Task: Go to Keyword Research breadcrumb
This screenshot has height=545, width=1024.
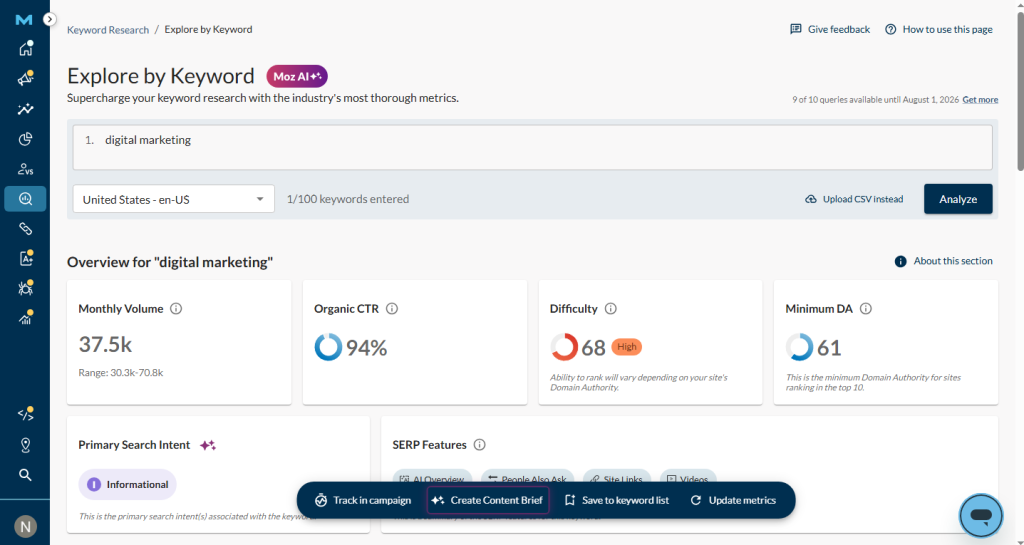Action: tap(108, 29)
